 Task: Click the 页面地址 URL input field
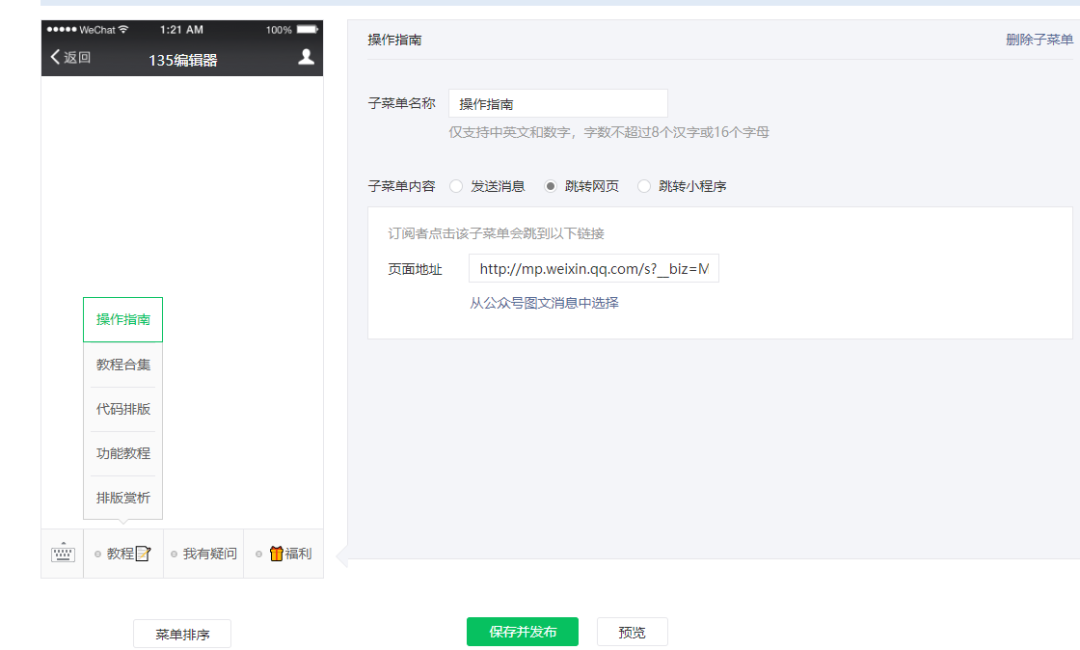point(594,269)
